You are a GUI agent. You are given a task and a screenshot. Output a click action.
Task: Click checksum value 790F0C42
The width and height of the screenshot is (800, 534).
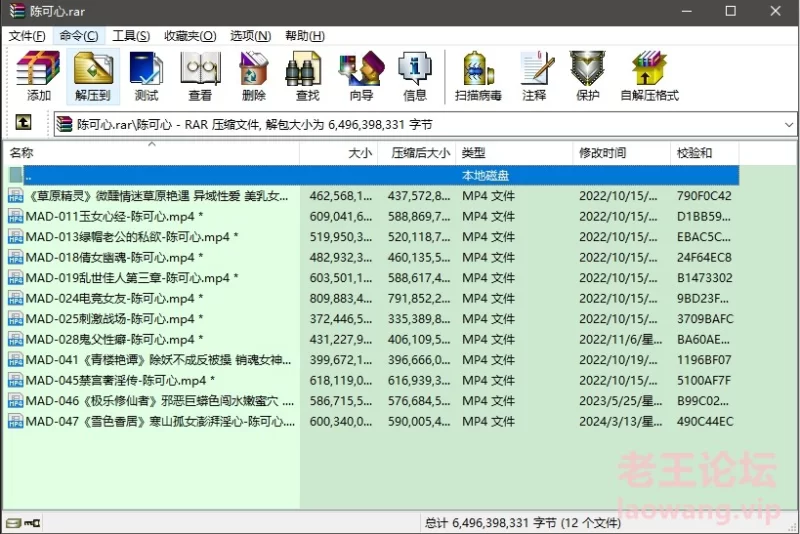click(x=704, y=196)
